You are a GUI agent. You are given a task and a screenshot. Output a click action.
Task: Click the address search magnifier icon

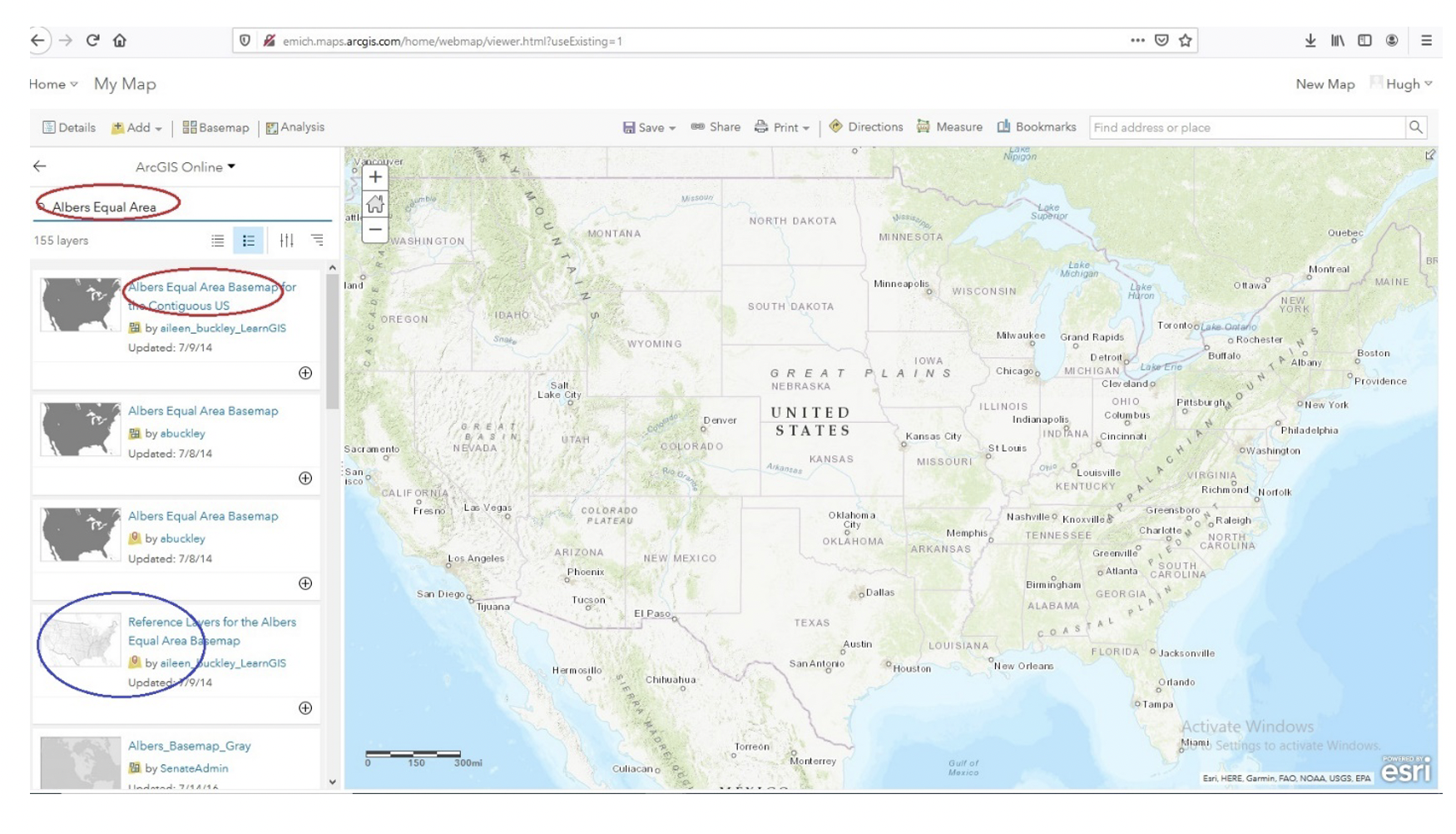coord(1415,127)
